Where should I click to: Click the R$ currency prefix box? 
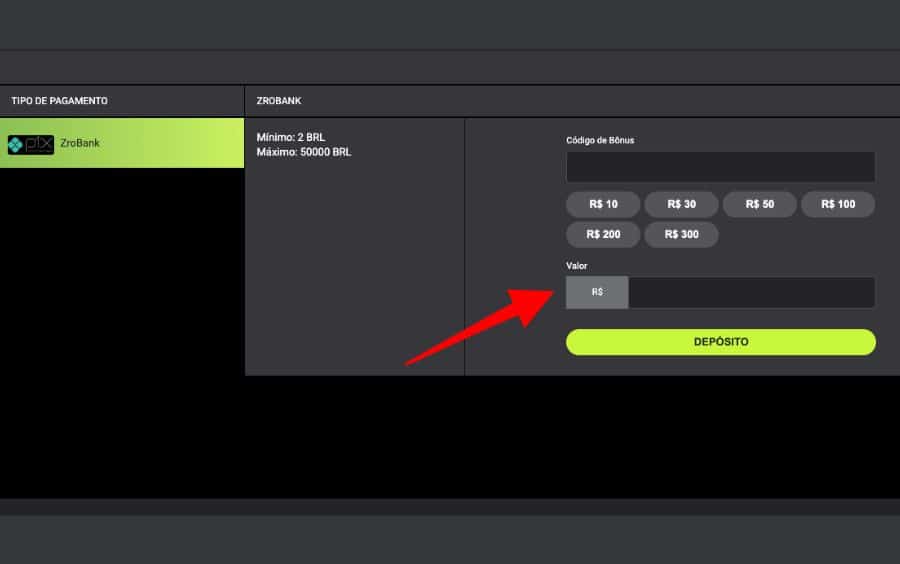(x=597, y=292)
